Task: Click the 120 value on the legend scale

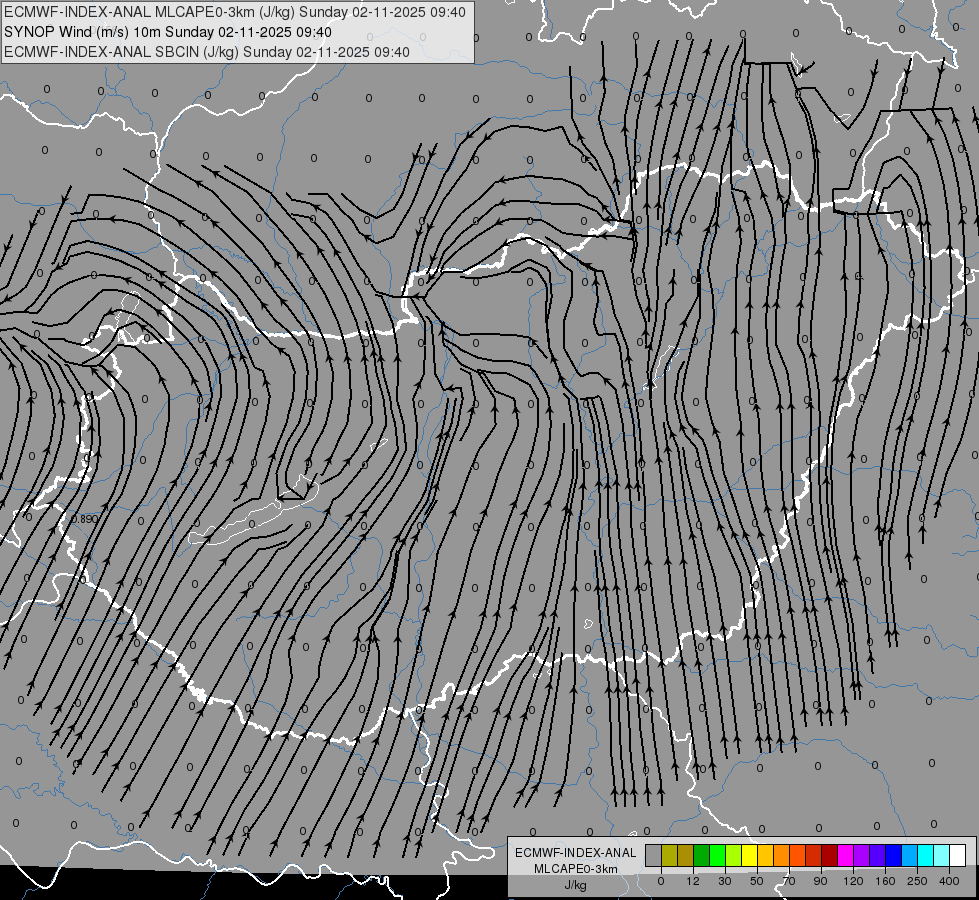Action: click(853, 881)
